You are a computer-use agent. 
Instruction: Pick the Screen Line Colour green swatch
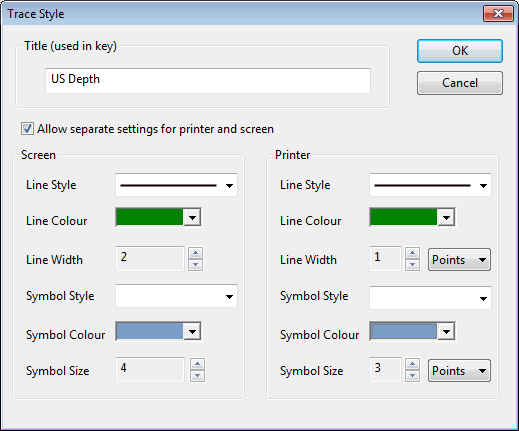coord(150,217)
